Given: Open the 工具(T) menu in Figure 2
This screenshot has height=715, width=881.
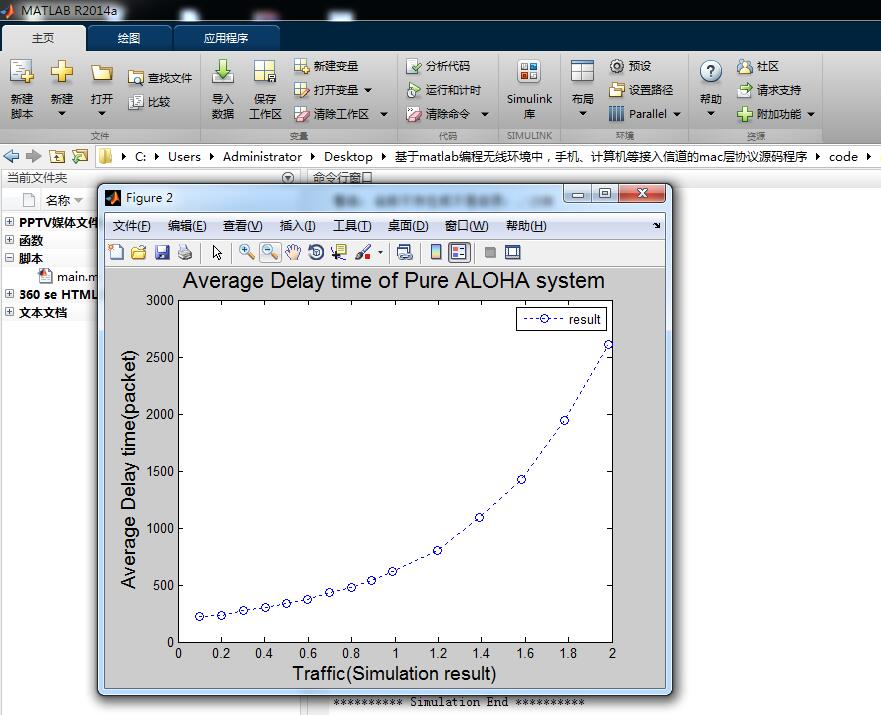Looking at the screenshot, I should [352, 226].
